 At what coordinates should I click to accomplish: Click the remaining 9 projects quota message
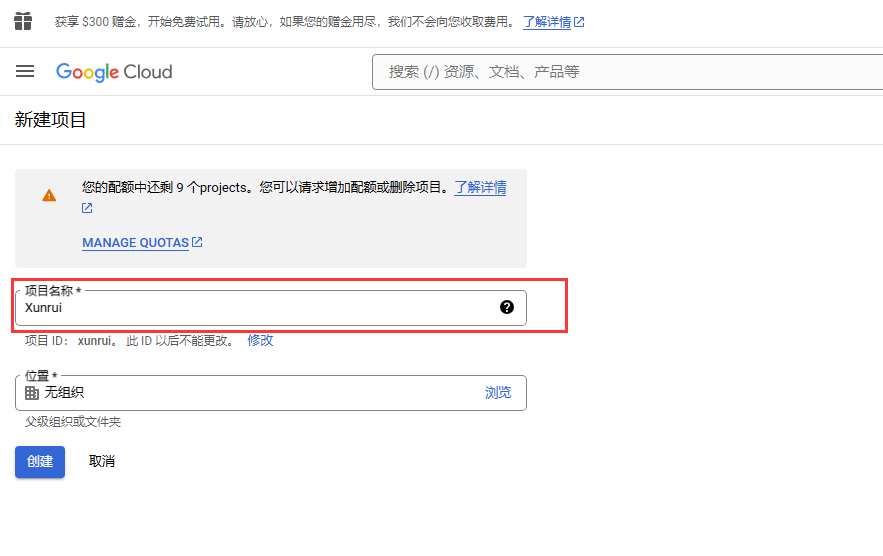point(267,188)
